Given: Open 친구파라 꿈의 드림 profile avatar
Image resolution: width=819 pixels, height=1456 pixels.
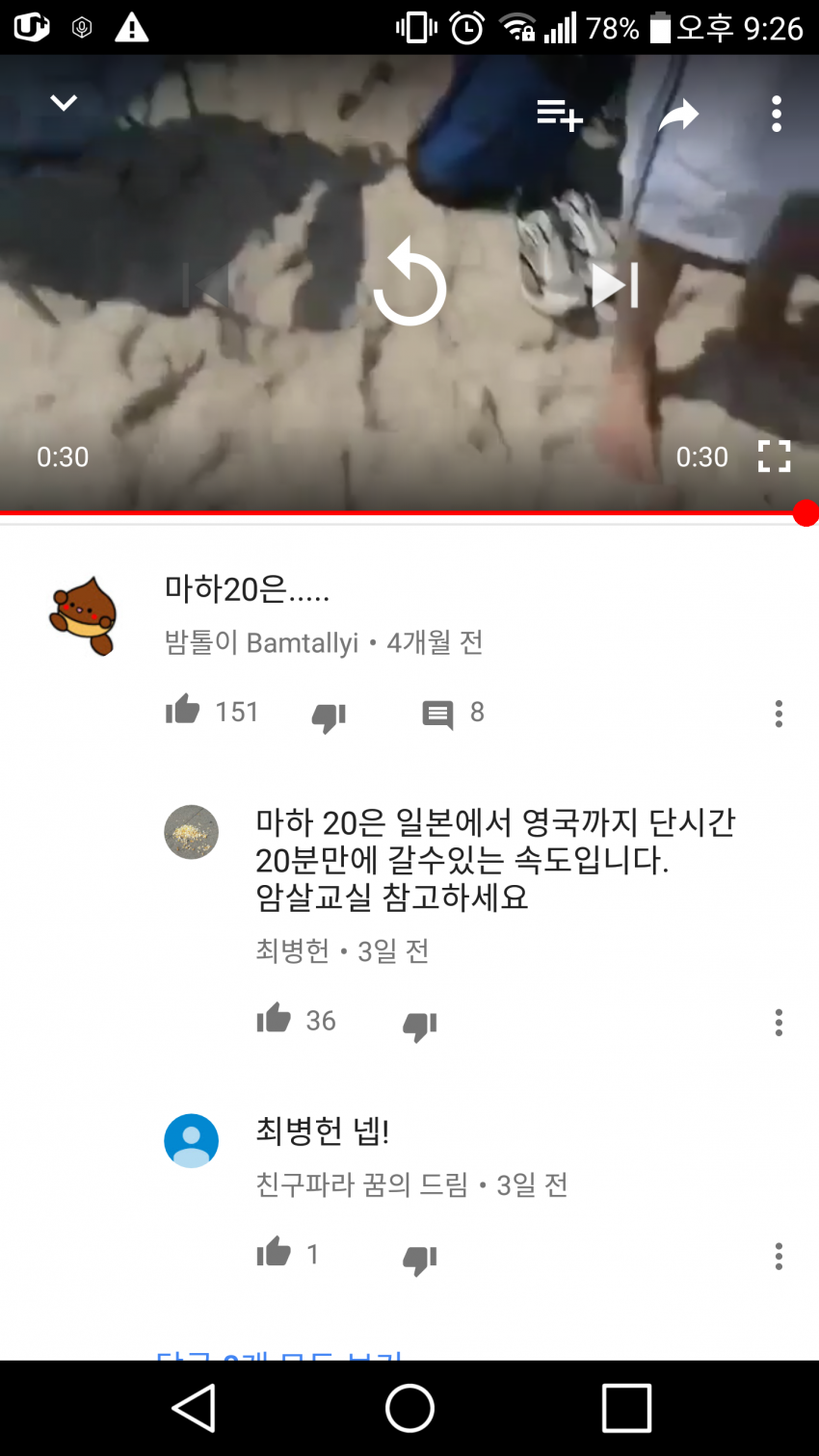Looking at the screenshot, I should pos(191,1141).
